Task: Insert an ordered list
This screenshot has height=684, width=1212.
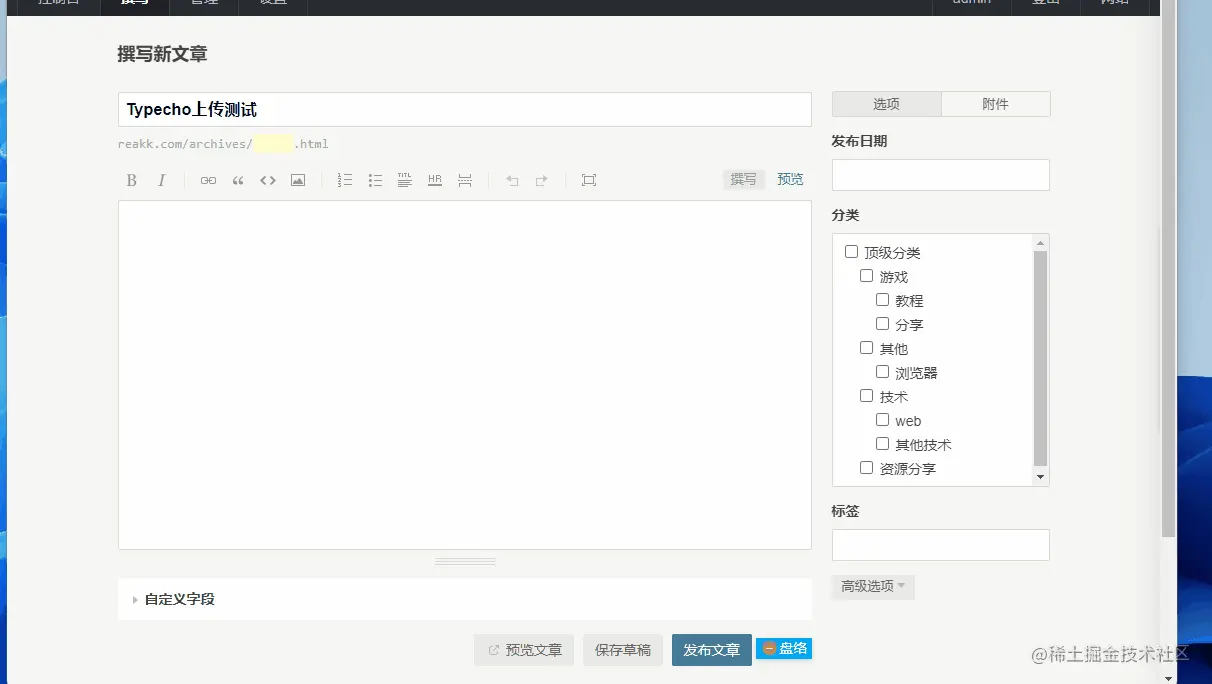Action: [x=345, y=180]
